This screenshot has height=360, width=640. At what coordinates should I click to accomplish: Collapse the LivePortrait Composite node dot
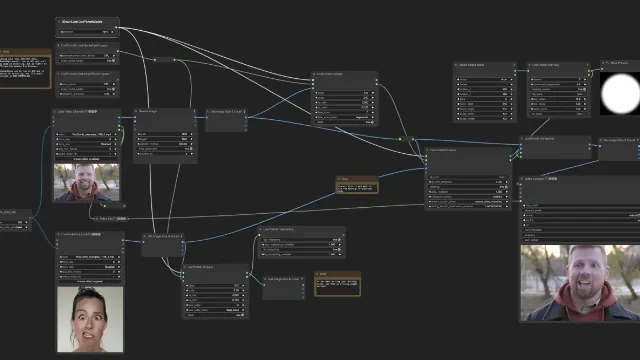(x=522, y=139)
